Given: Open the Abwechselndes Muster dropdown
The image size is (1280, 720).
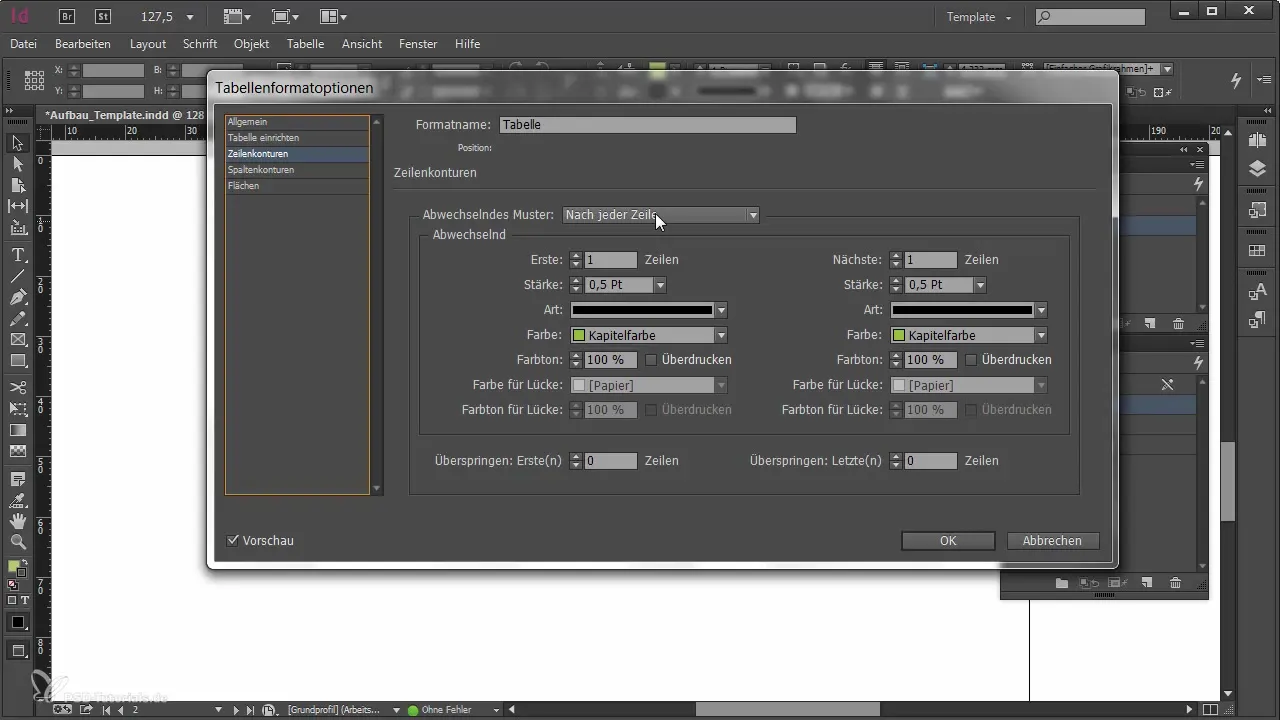Looking at the screenshot, I should point(661,215).
